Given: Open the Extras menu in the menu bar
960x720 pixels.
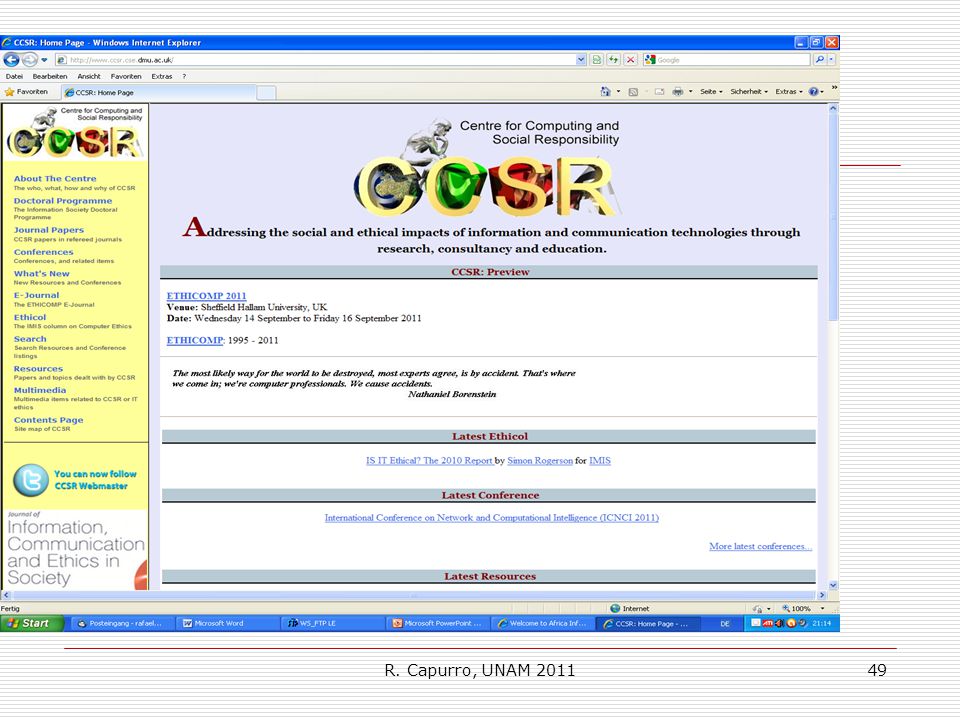Looking at the screenshot, I should pos(162,77).
